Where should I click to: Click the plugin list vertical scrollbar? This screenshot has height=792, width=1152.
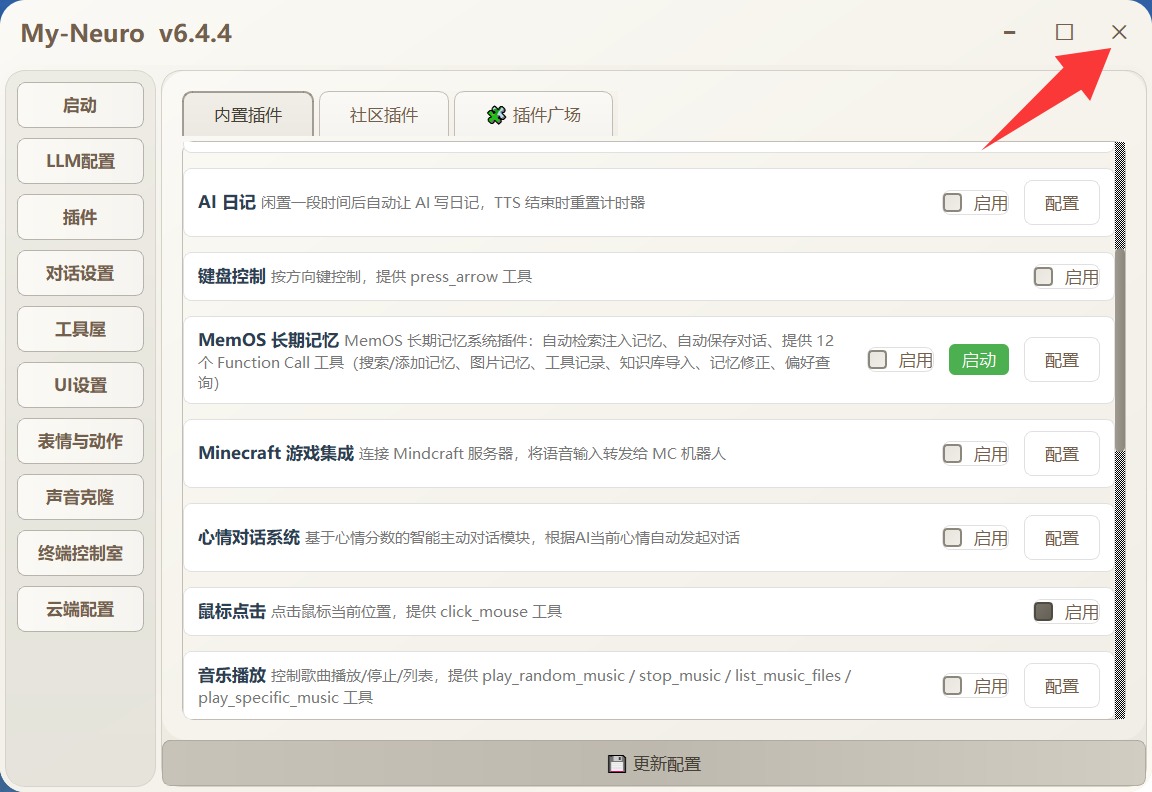click(1120, 350)
